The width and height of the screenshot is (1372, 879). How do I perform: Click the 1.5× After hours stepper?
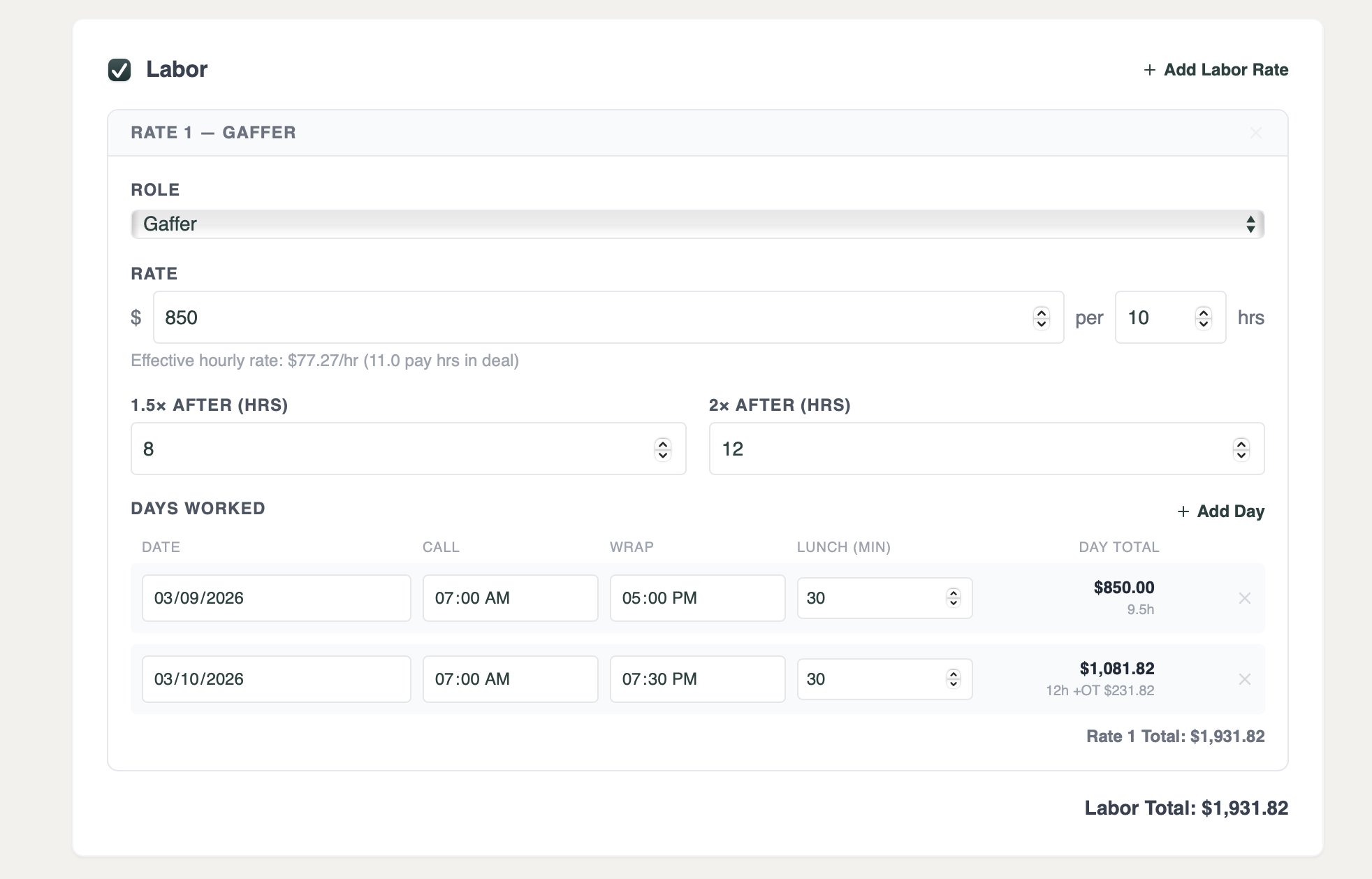662,449
